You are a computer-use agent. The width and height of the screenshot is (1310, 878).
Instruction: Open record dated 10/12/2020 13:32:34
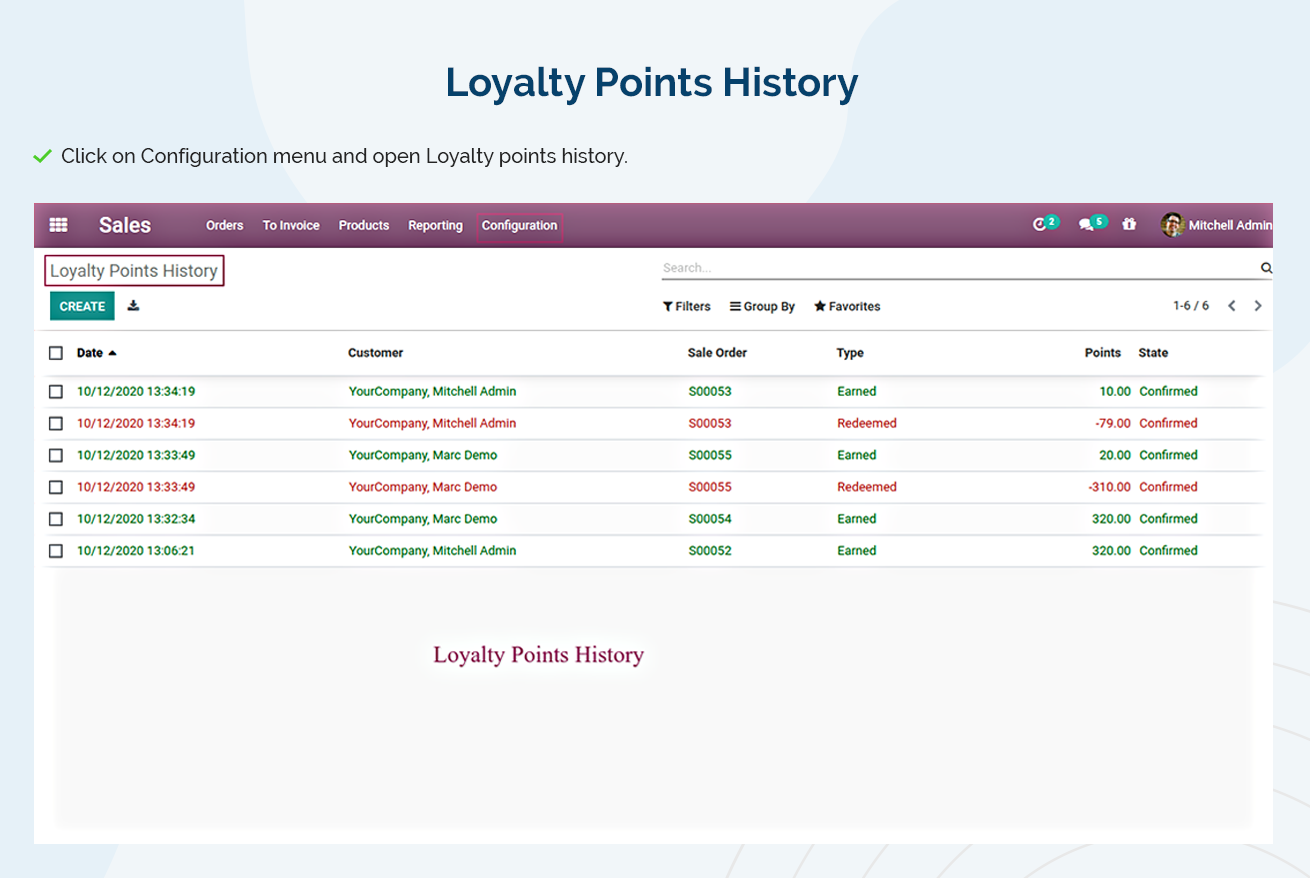tap(136, 519)
